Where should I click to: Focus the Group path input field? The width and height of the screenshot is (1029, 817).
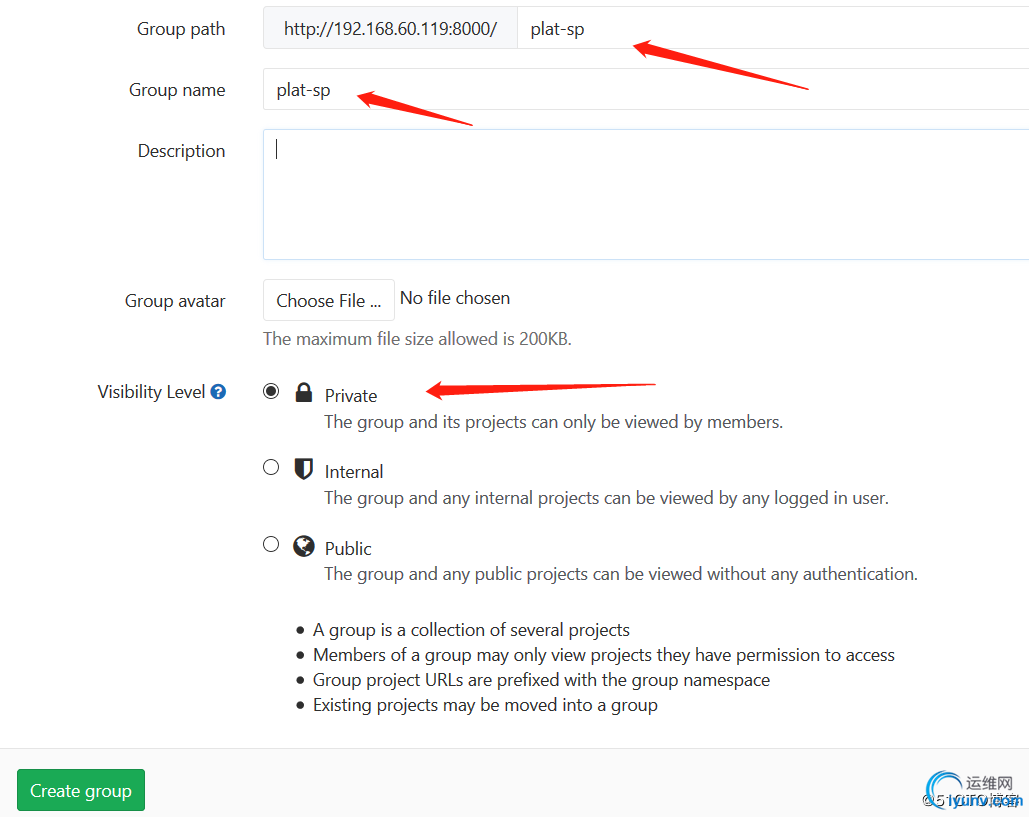[x=770, y=29]
